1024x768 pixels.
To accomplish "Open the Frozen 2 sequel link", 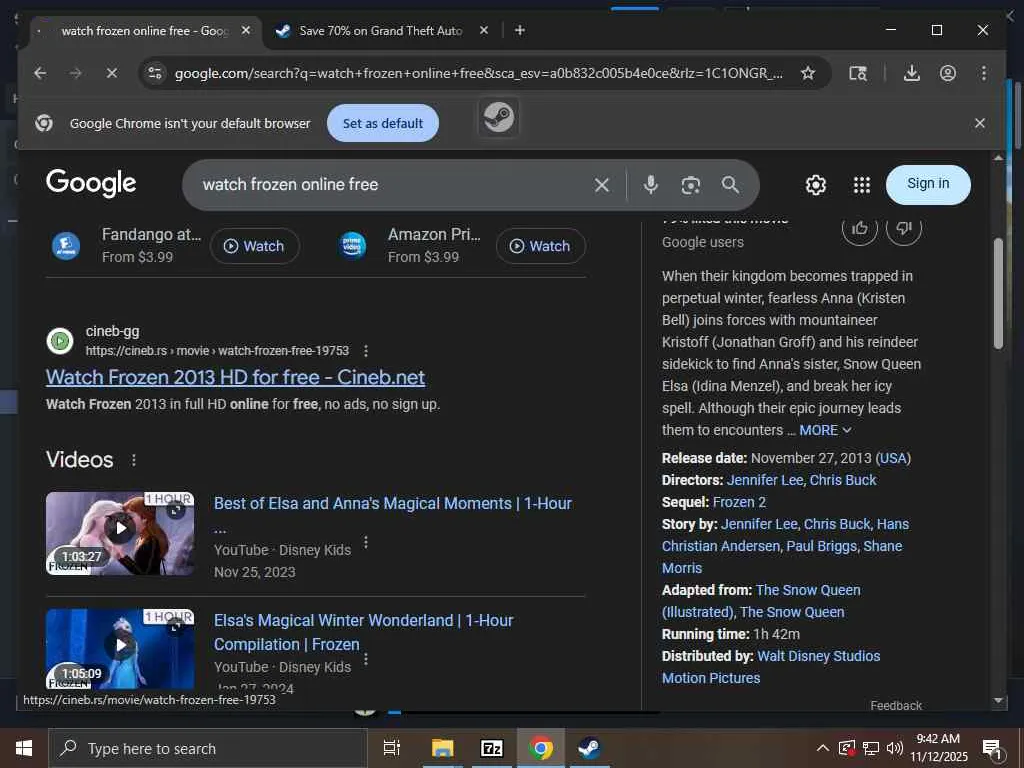I will click(x=739, y=502).
